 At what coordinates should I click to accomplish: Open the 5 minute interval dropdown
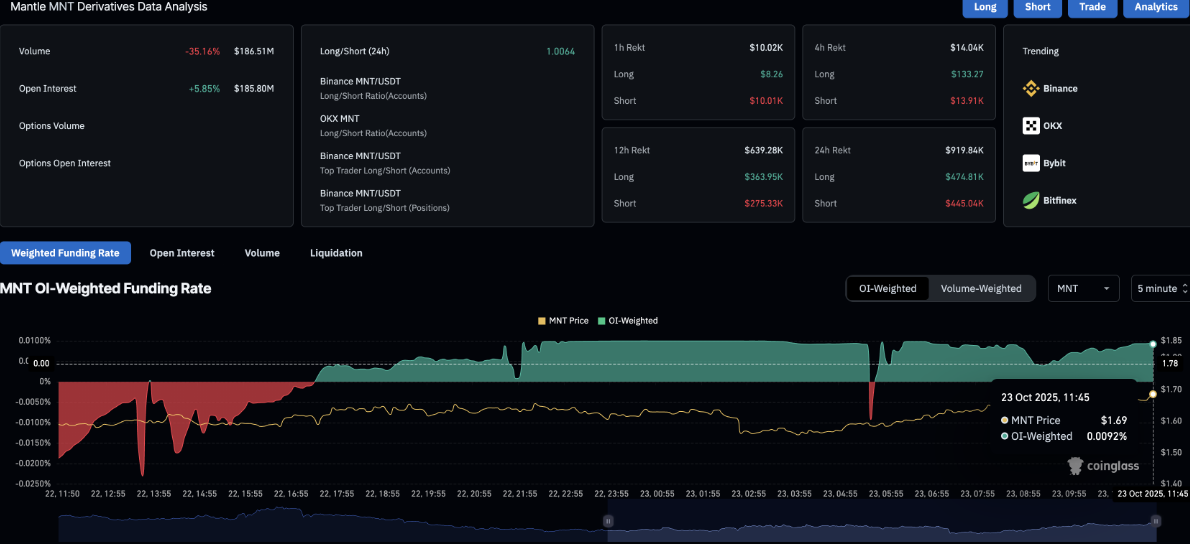(1160, 288)
